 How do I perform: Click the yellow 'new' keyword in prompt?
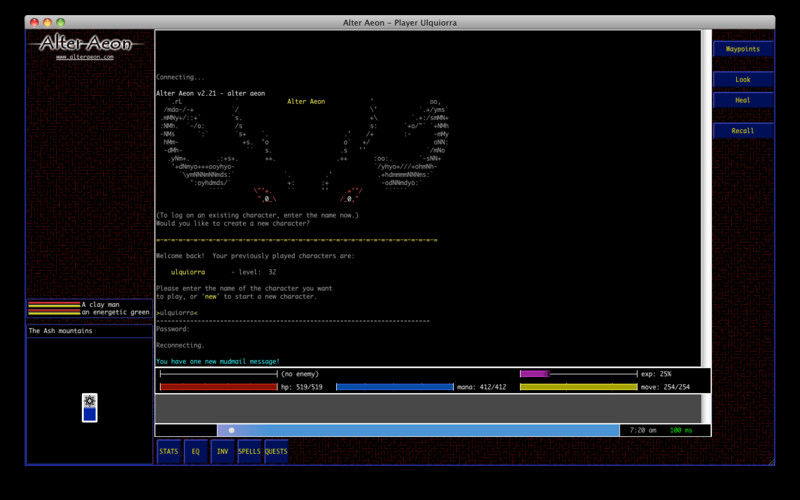click(211, 296)
